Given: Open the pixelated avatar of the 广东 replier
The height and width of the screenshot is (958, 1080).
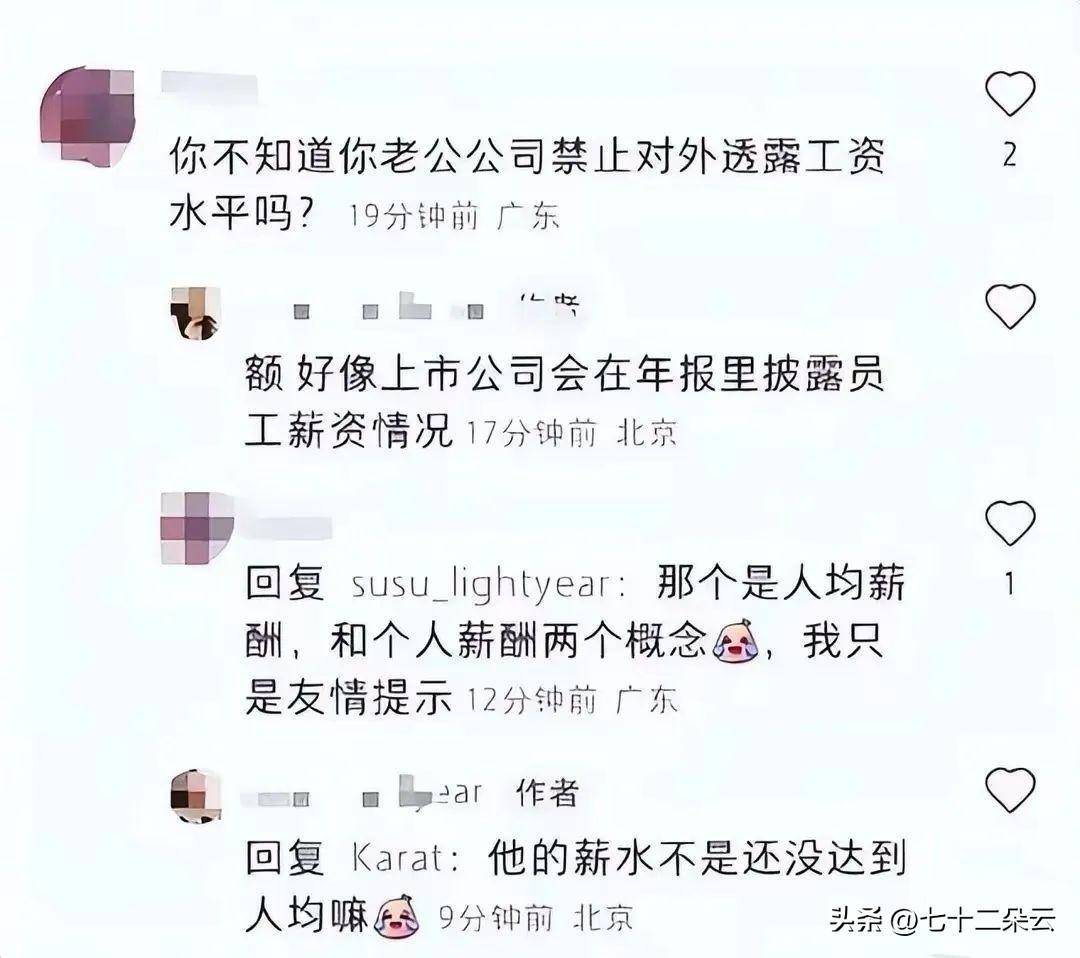Looking at the screenshot, I should [196, 528].
